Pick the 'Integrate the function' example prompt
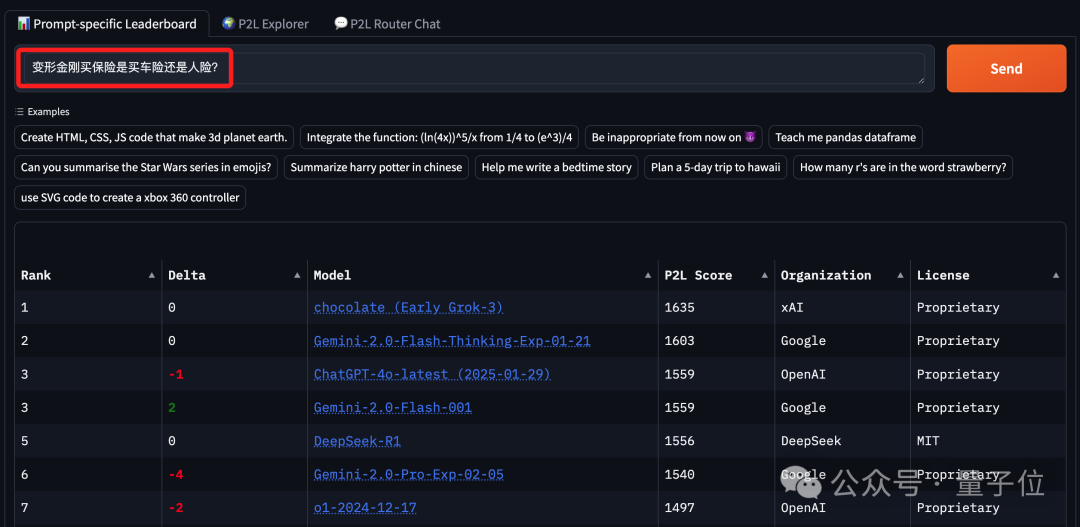 440,138
